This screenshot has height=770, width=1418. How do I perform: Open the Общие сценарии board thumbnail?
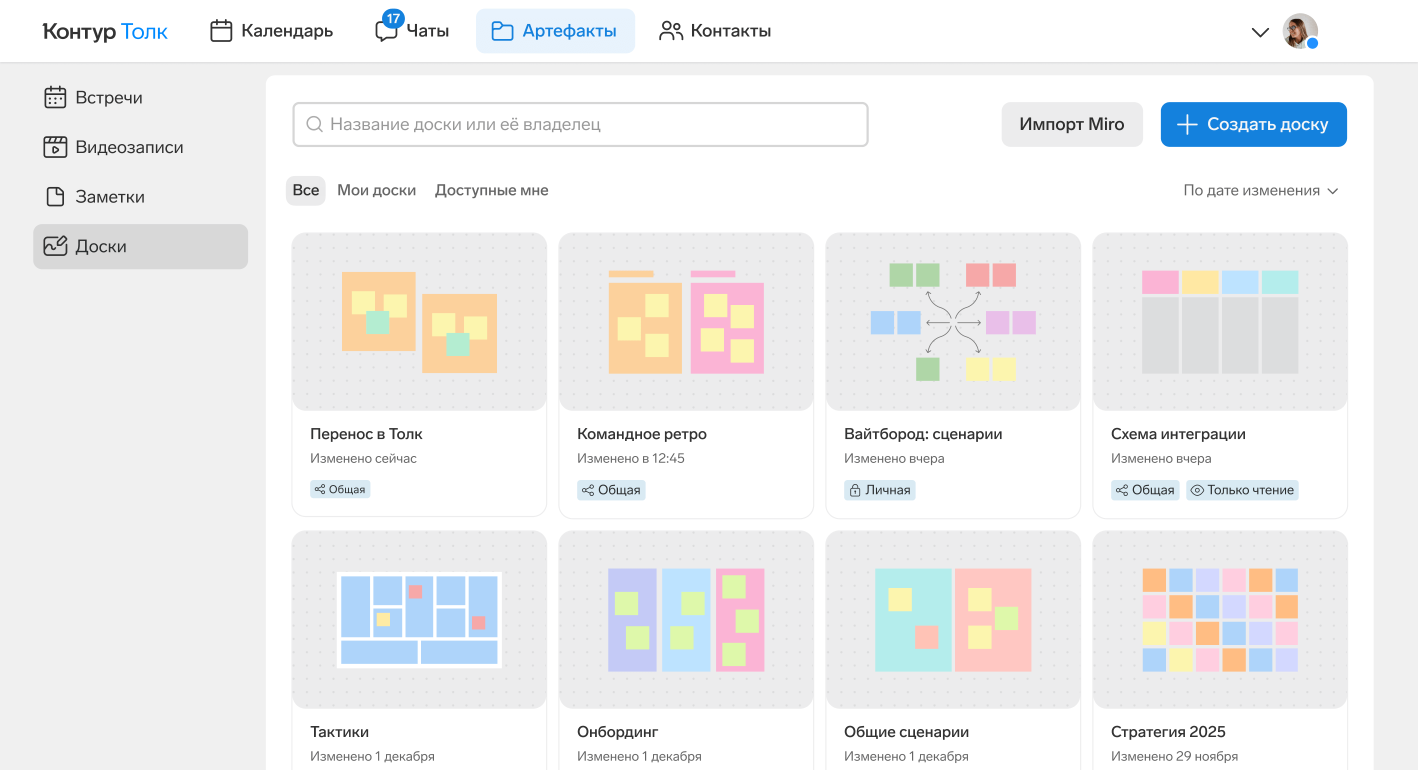click(953, 620)
